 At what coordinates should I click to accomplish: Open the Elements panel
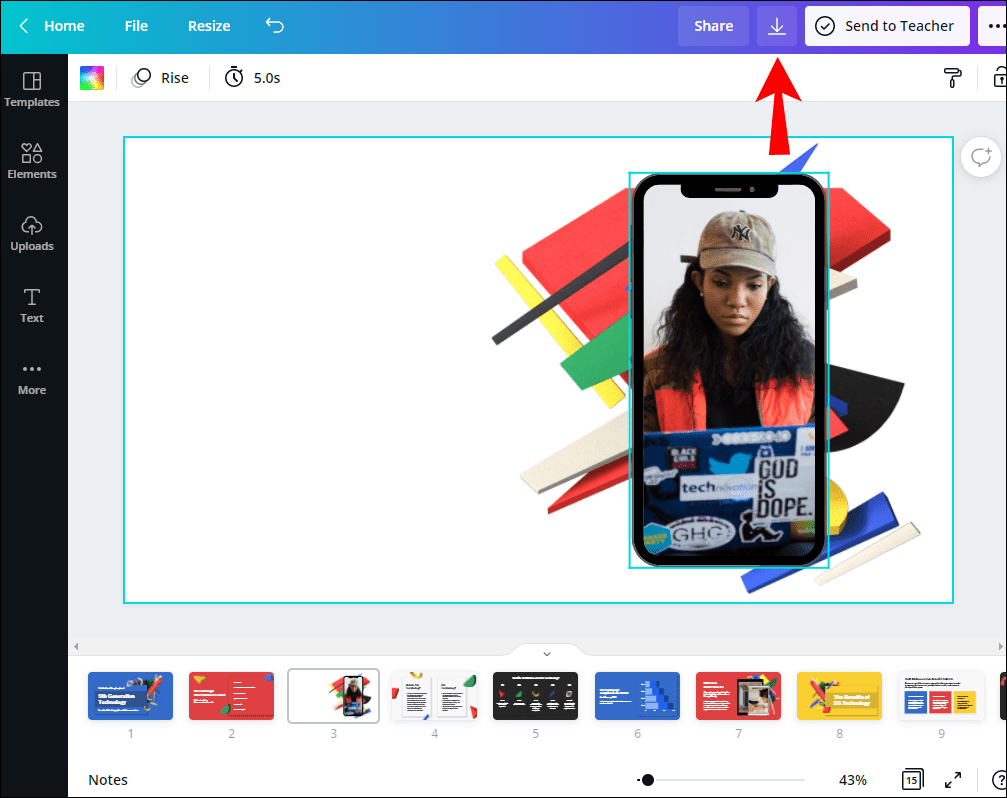pos(32,160)
